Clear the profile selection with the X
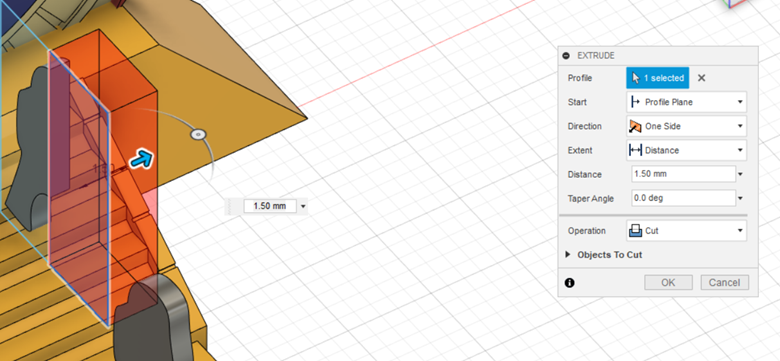 pos(701,78)
